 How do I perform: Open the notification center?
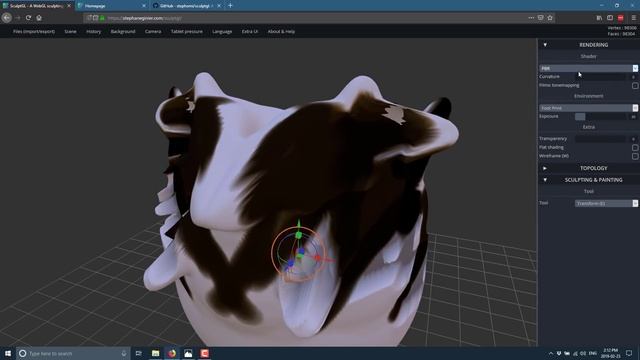[x=629, y=353]
